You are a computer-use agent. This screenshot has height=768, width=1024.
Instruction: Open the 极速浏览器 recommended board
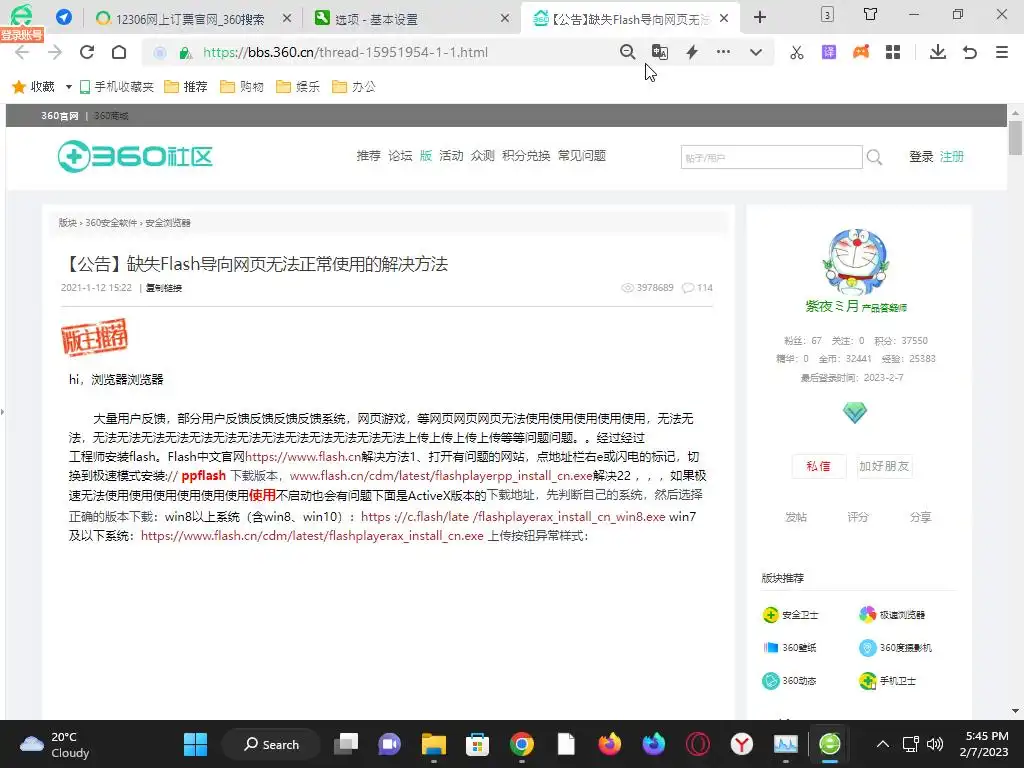point(891,615)
